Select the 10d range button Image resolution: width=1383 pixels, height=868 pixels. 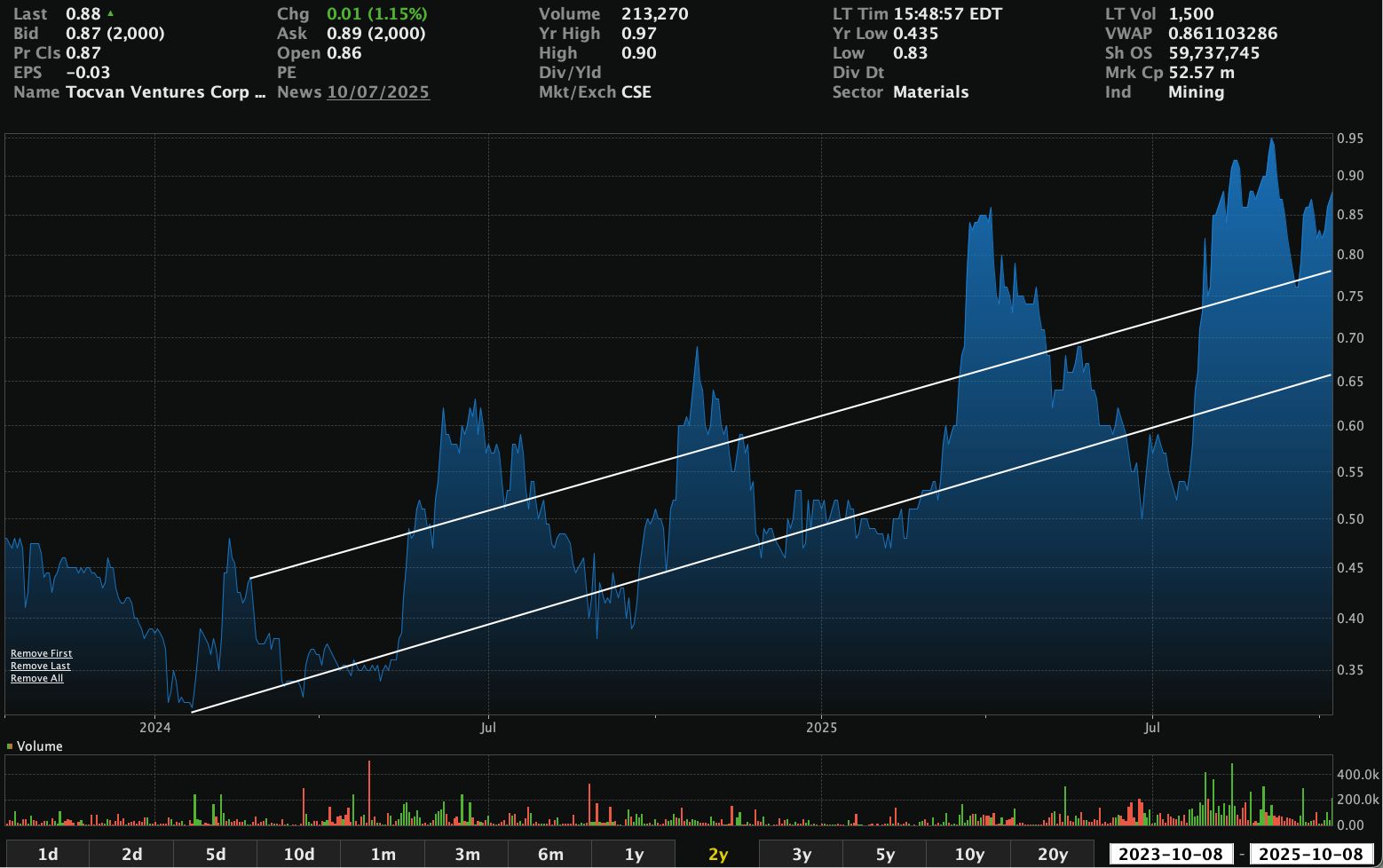(299, 854)
